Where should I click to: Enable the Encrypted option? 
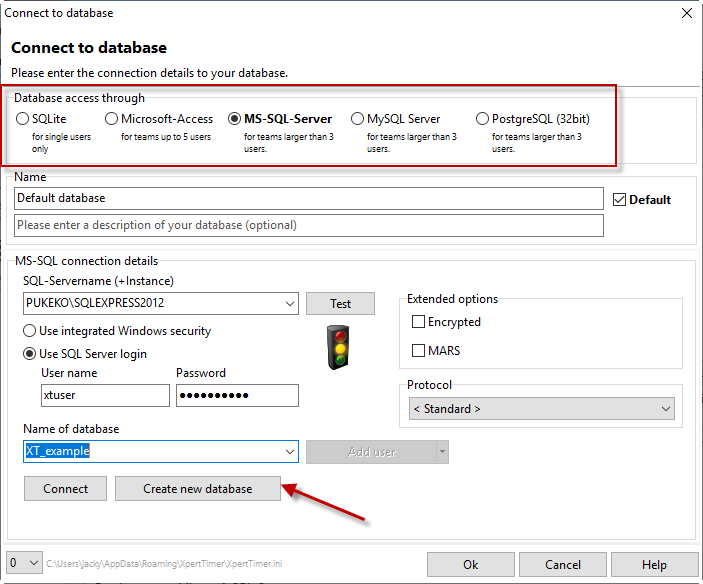click(419, 322)
